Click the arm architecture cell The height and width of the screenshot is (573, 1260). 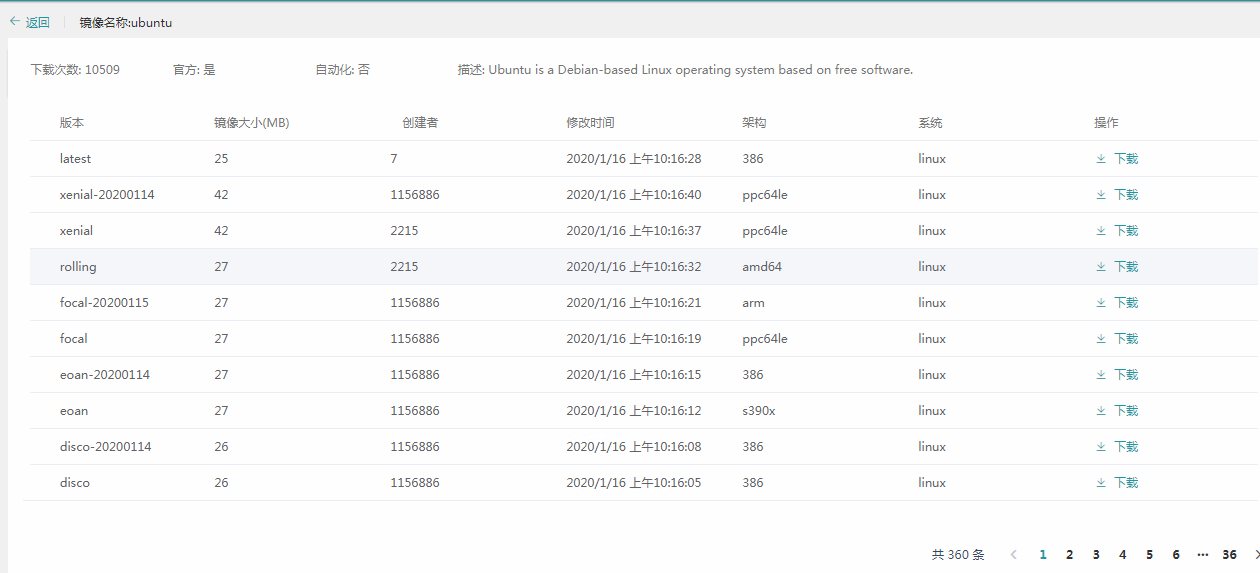coord(753,302)
